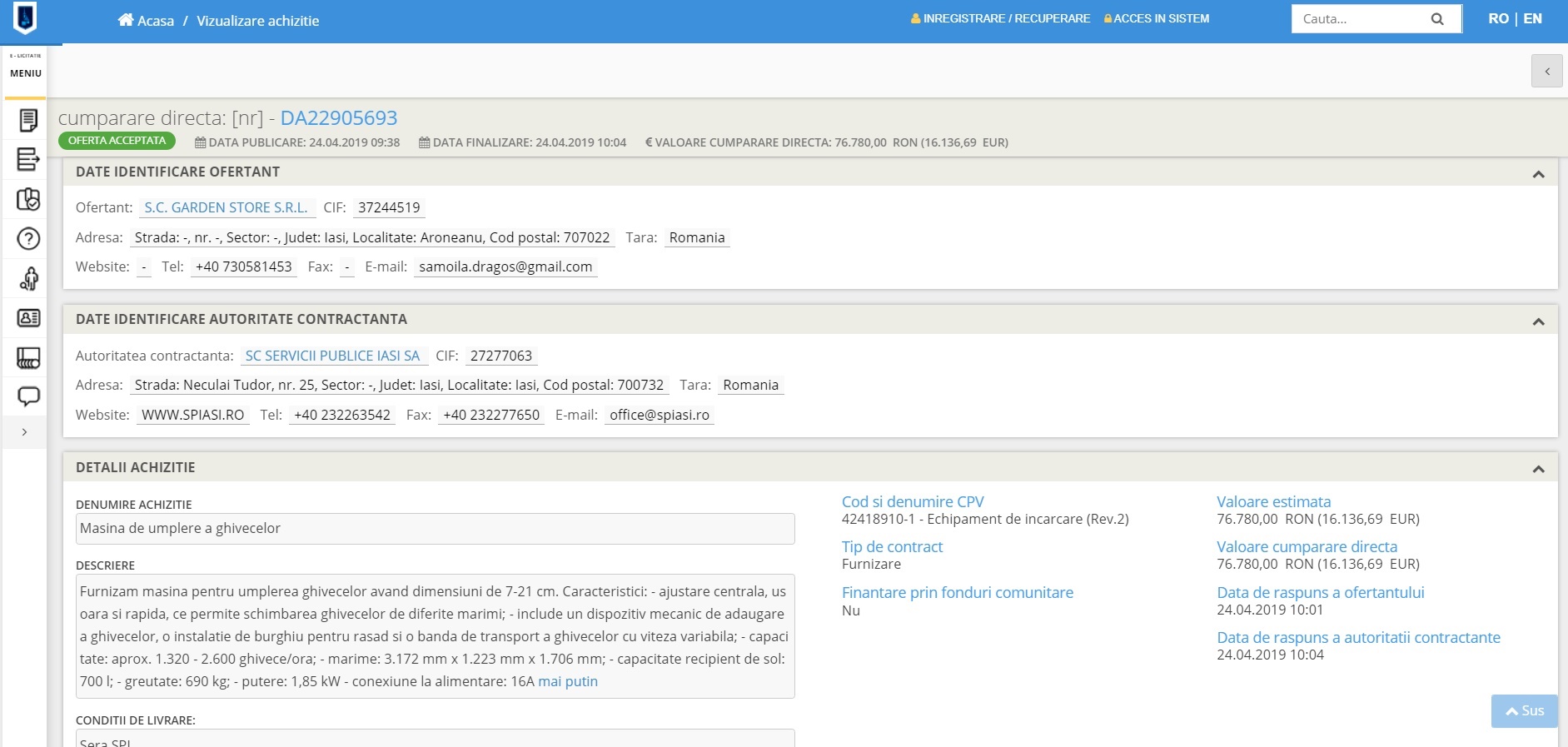Click the Denumire achizitie field Masina de umplere

coord(435,529)
